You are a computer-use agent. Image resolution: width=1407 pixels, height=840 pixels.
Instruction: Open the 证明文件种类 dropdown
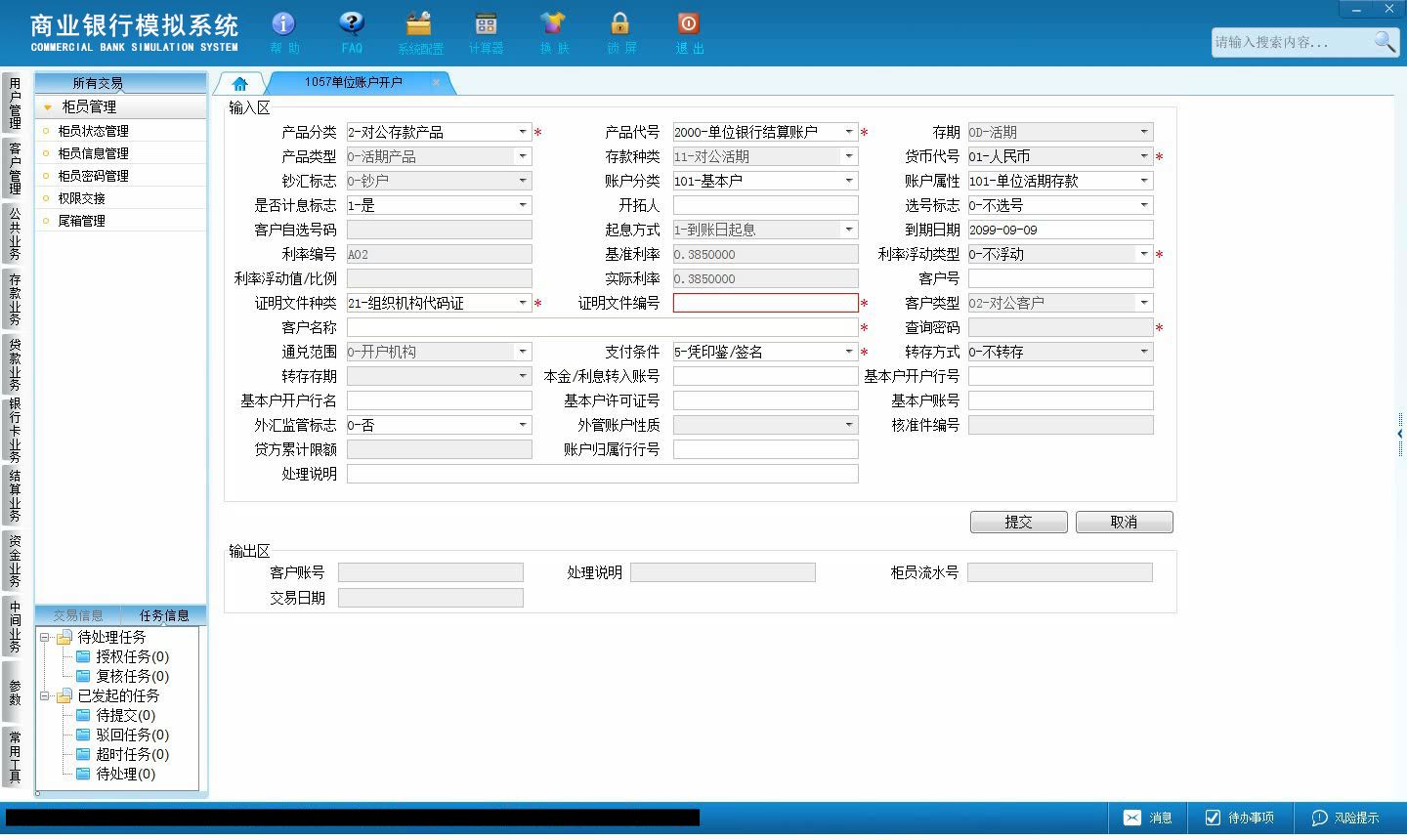click(x=523, y=303)
